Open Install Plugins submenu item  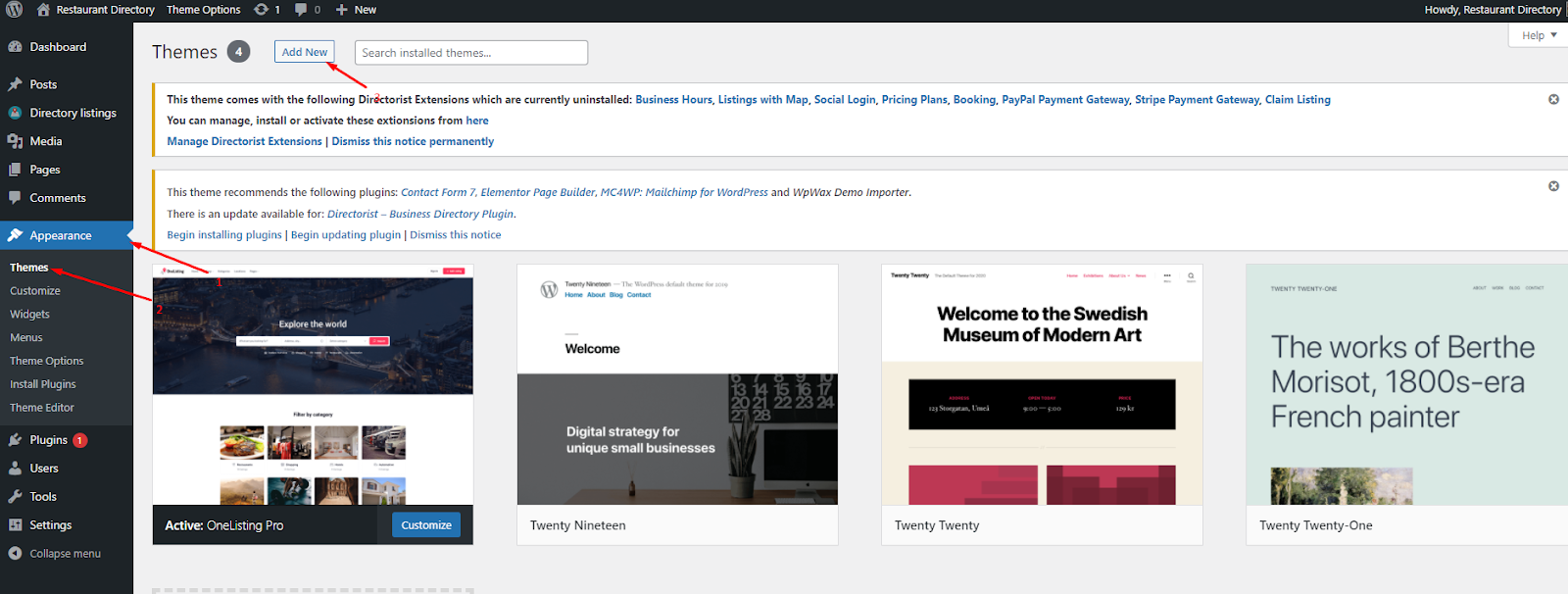43,384
